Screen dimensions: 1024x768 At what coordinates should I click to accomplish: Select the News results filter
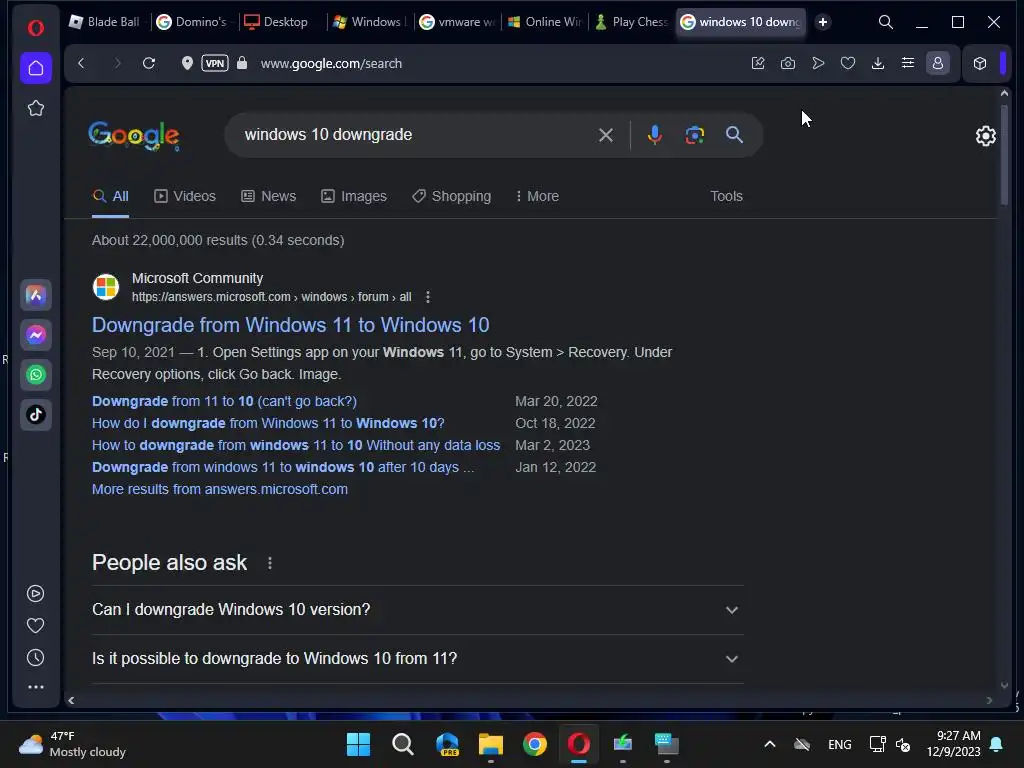pos(269,197)
